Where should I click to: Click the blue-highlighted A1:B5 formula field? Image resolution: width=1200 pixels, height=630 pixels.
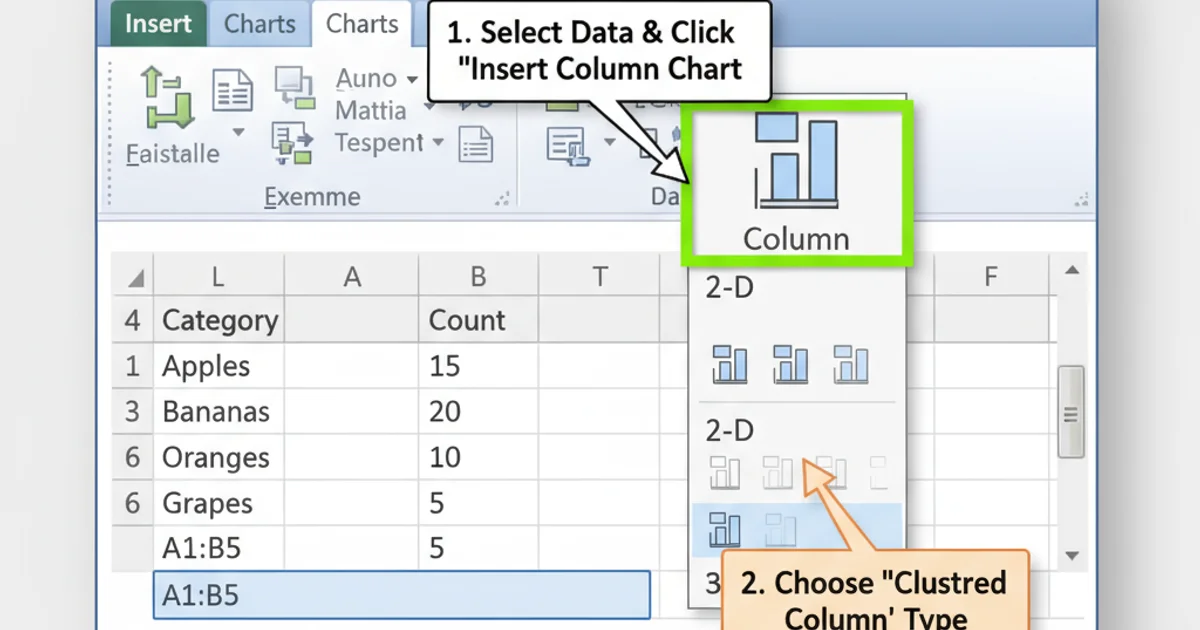400,594
